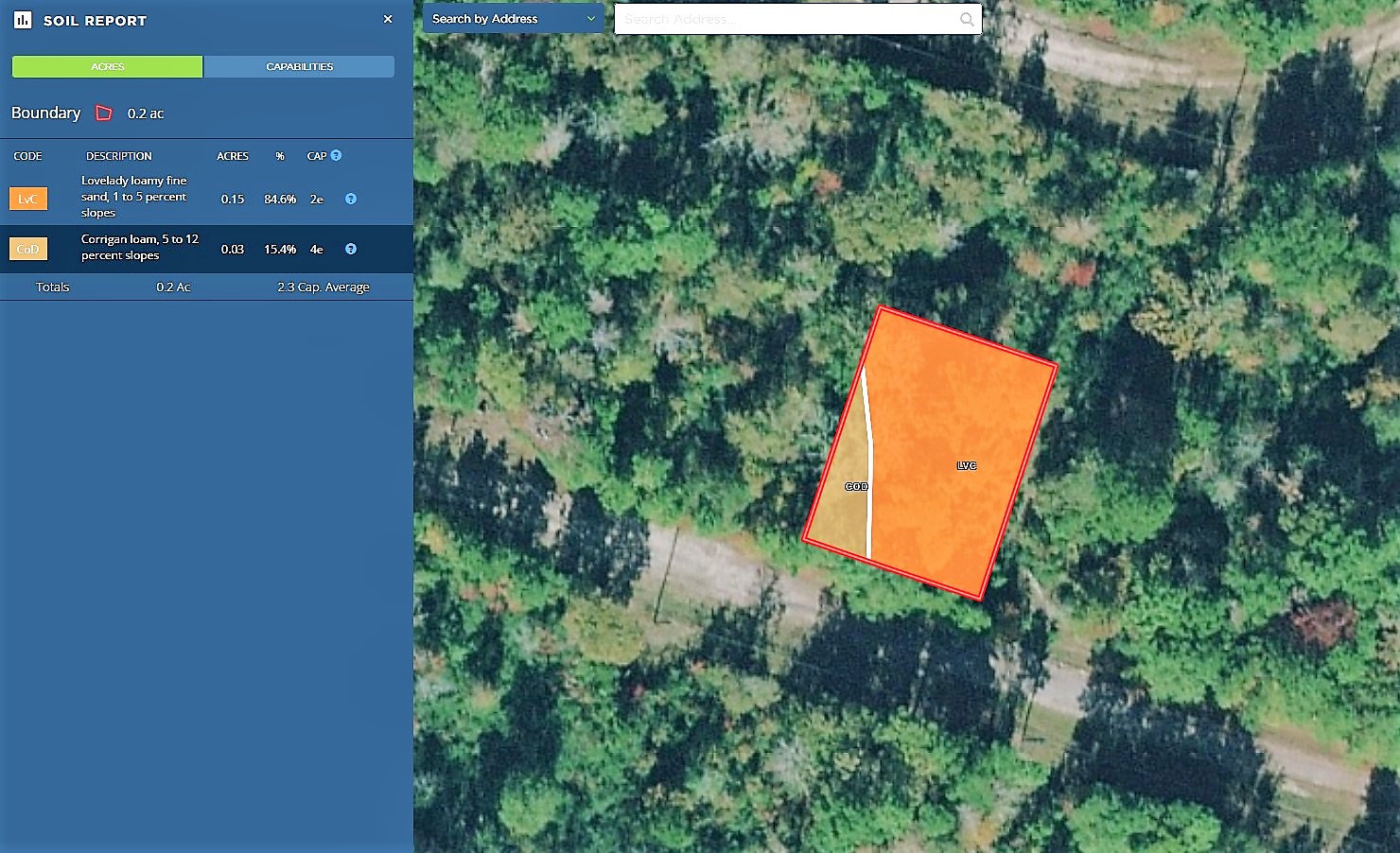Screen dimensions: 1400x853
Task: Select the Corrigan loam description row
Action: pyautogui.click(x=139, y=248)
